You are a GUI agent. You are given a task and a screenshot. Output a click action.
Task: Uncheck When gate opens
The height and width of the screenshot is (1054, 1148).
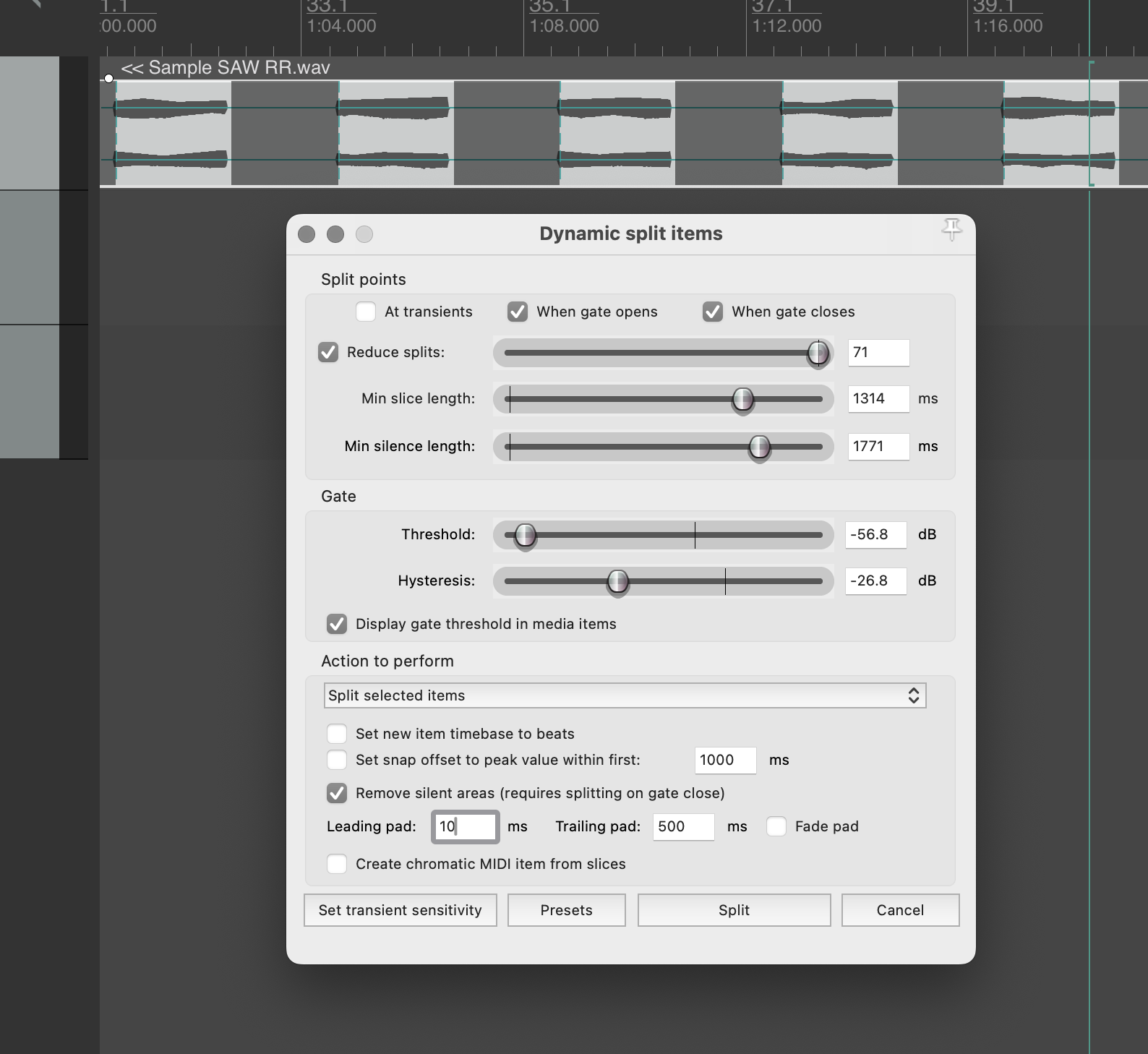pos(518,312)
